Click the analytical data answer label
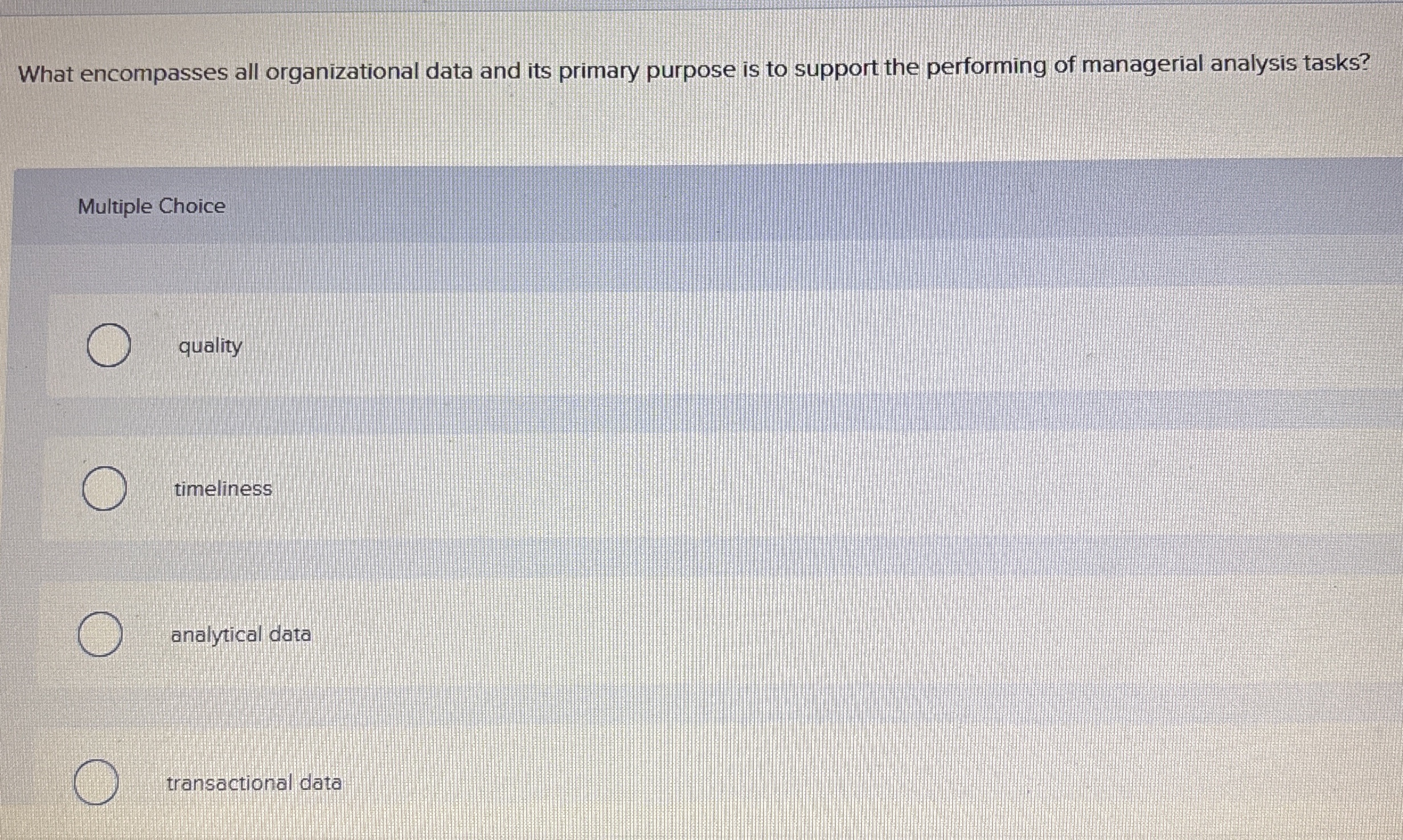This screenshot has width=1403, height=840. point(241,634)
